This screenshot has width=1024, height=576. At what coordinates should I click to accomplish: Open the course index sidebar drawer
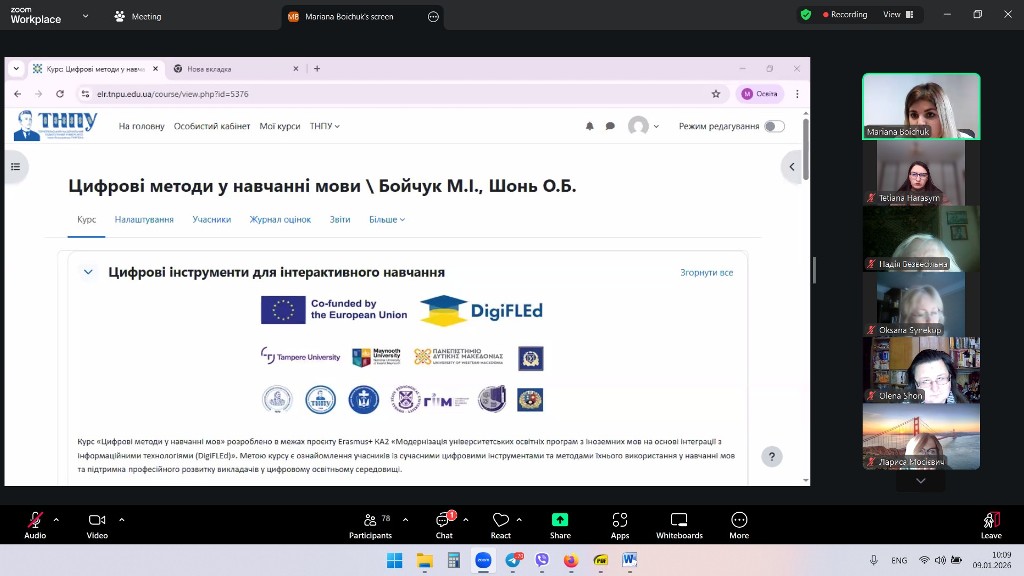(x=15, y=167)
